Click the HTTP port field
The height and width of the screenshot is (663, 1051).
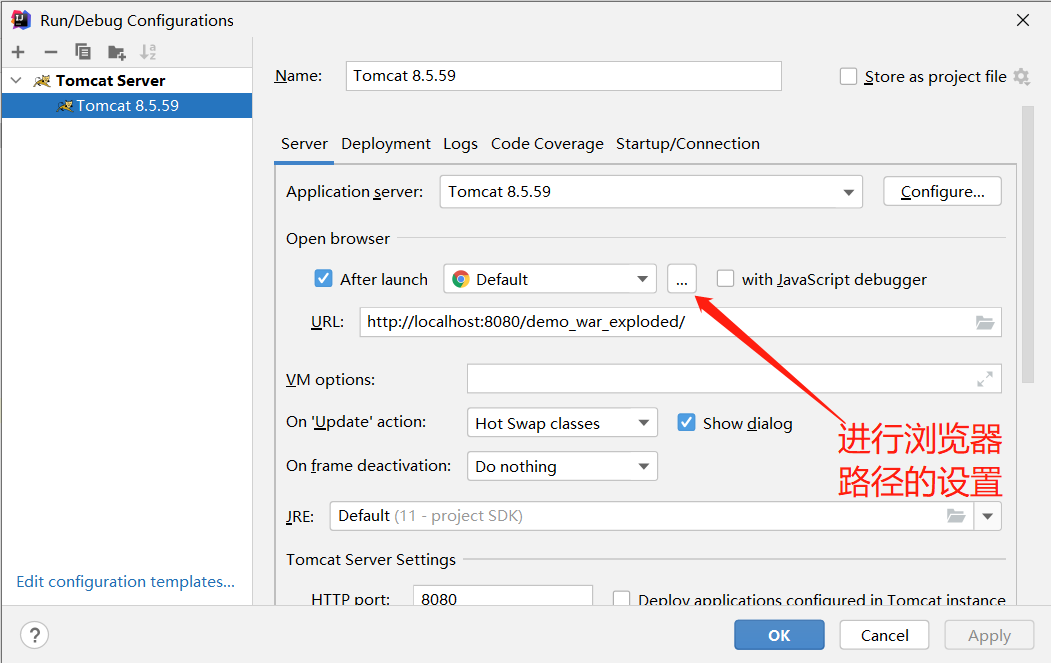pos(503,595)
